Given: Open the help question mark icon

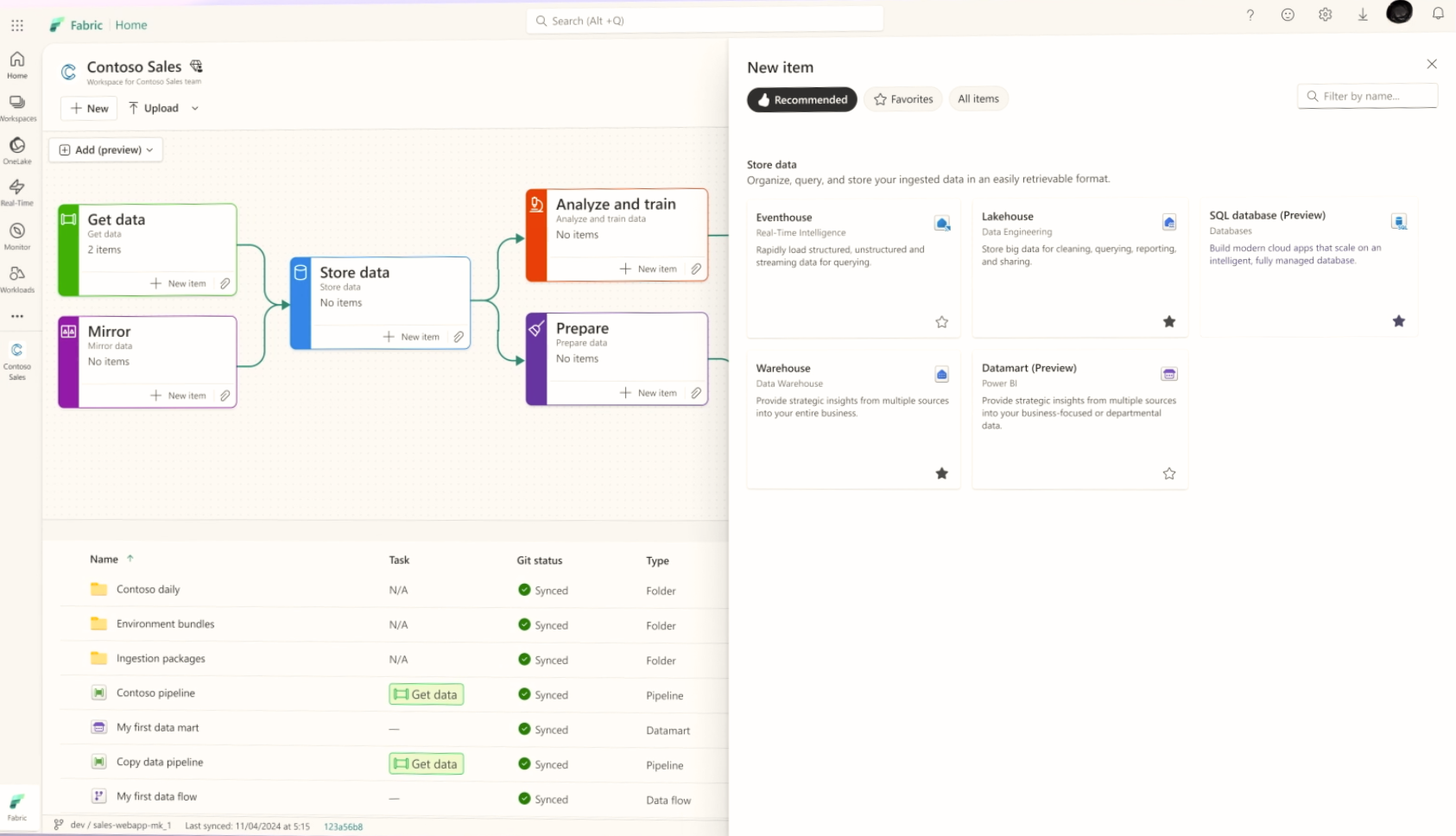Looking at the screenshot, I should click(1250, 15).
